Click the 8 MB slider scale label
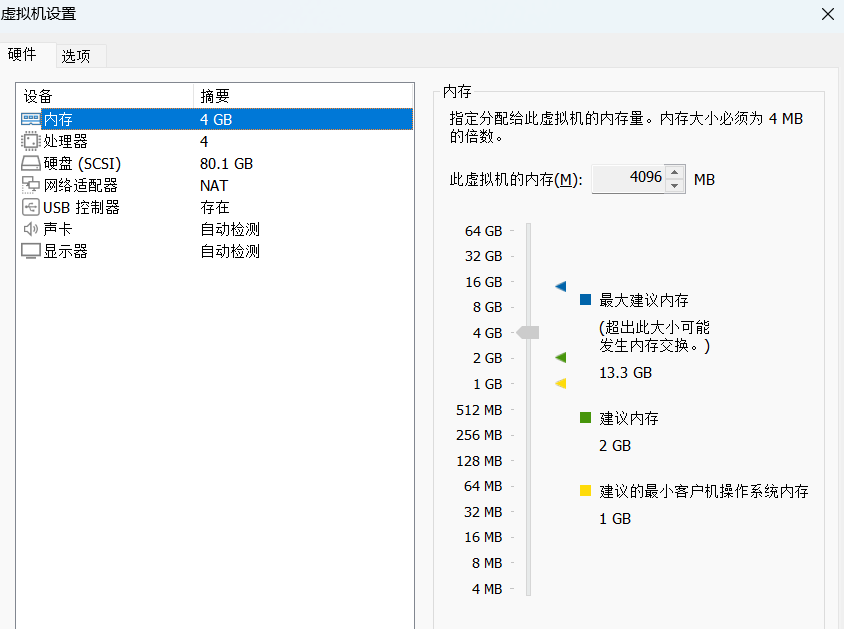The image size is (844, 629). click(x=487, y=563)
